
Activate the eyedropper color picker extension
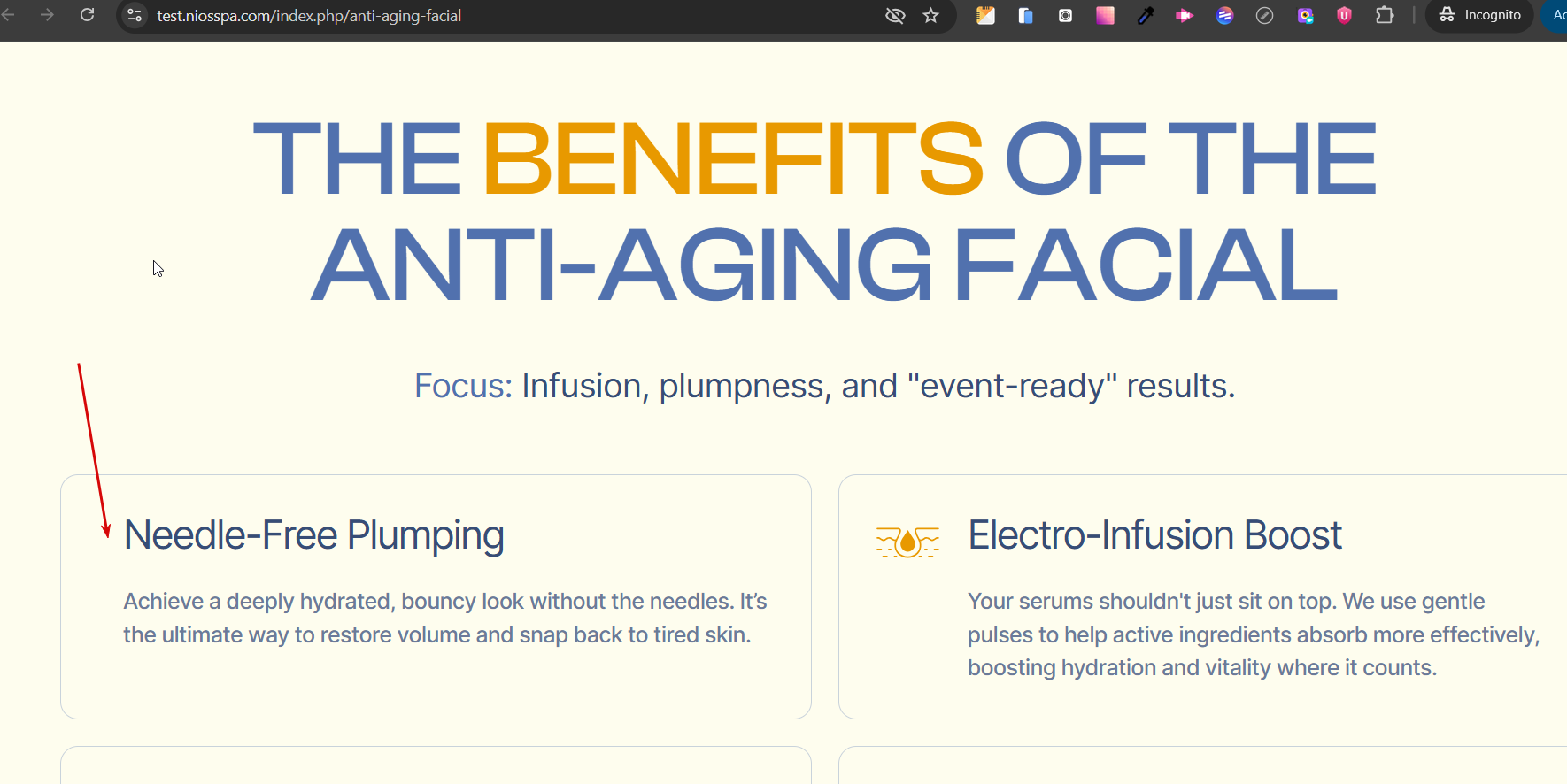1146,15
